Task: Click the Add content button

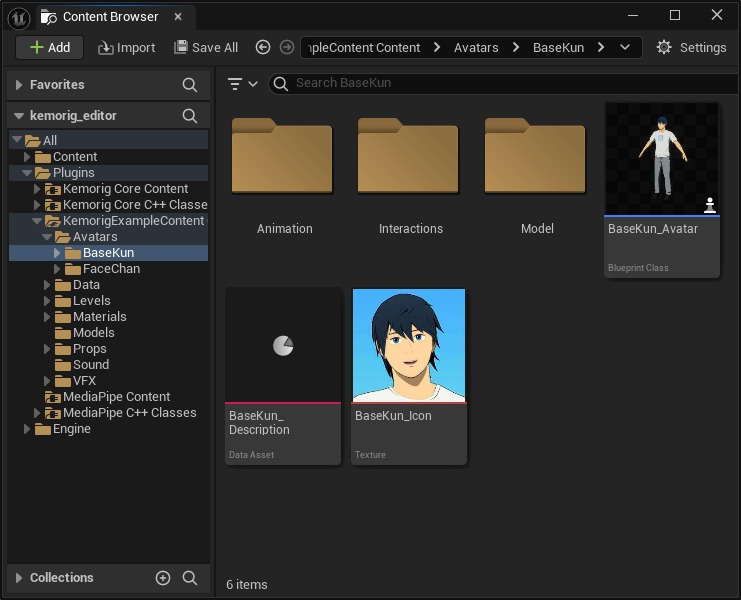Action: pos(49,47)
